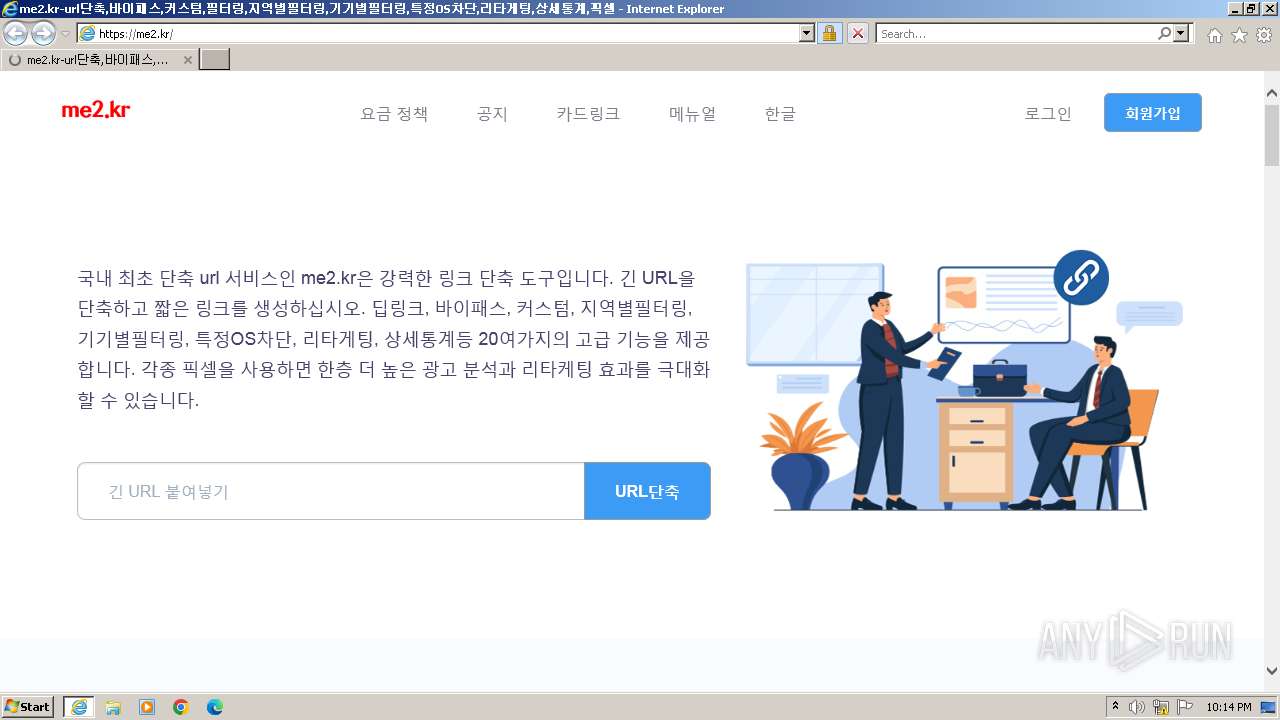Click the IE Search box
The height and width of the screenshot is (720, 1280).
pyautogui.click(x=1016, y=33)
